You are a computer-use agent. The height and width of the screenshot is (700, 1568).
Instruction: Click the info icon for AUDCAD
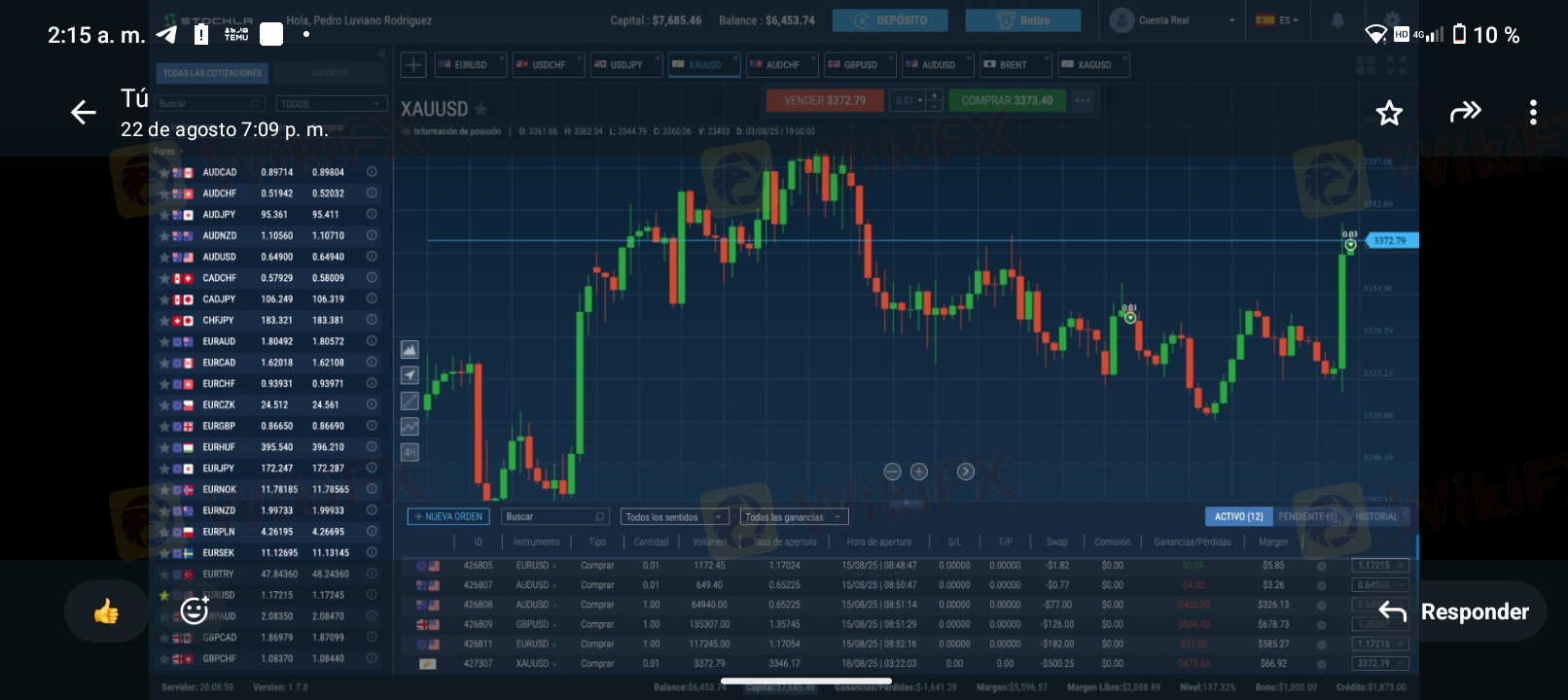point(372,172)
